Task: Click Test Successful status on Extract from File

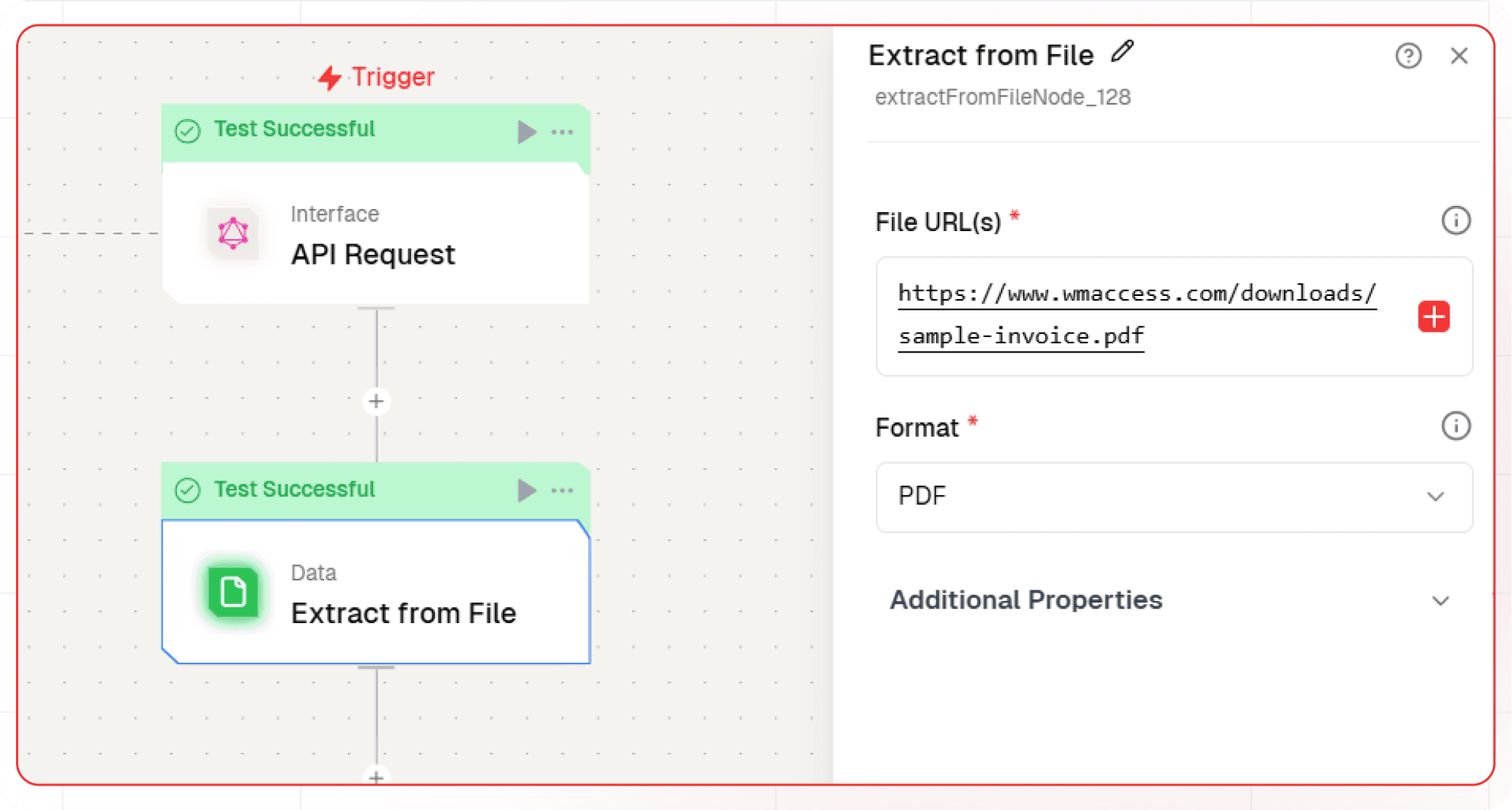Action: (294, 489)
